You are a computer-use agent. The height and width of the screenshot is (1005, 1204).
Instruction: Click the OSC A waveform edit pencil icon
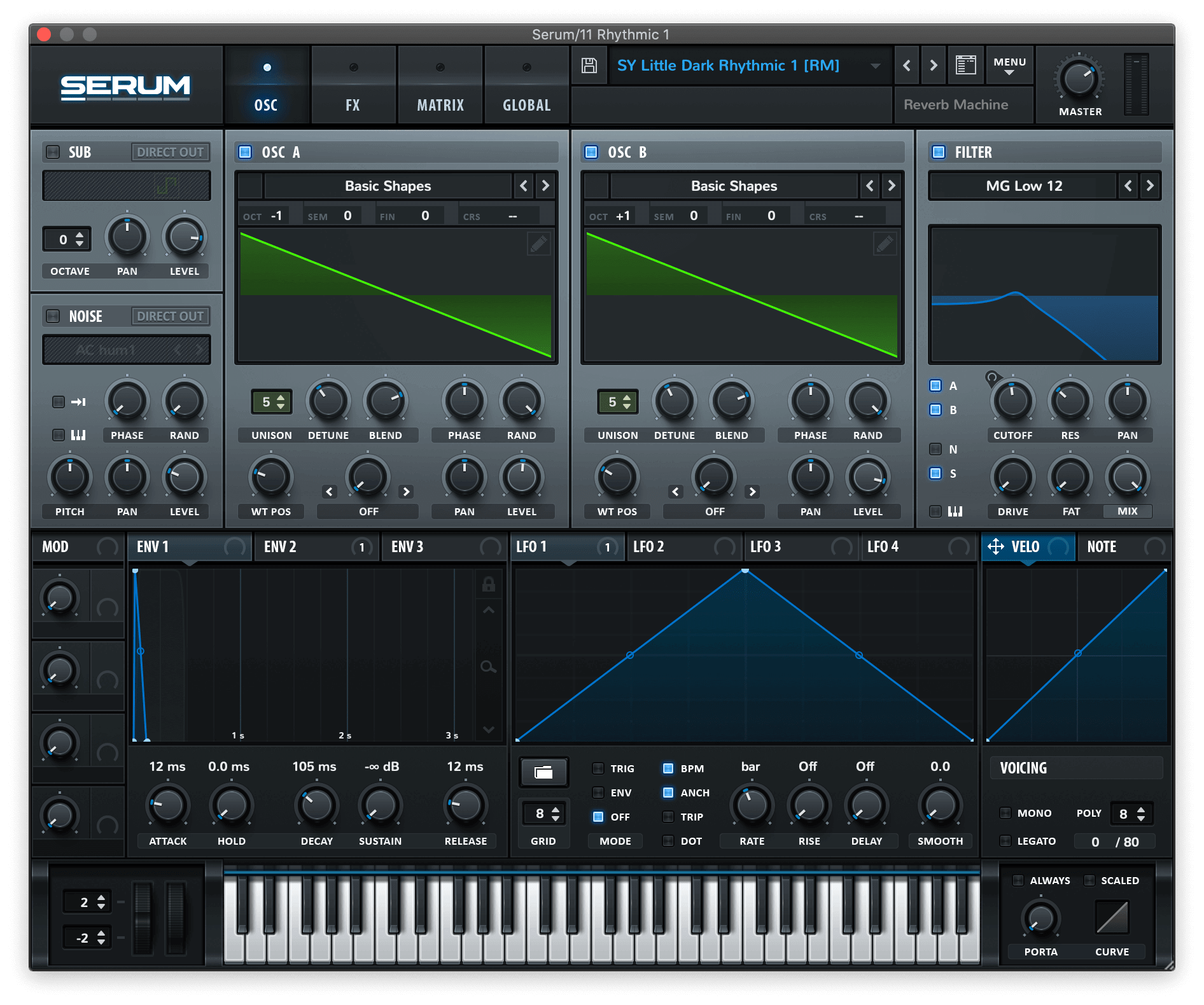[538, 244]
